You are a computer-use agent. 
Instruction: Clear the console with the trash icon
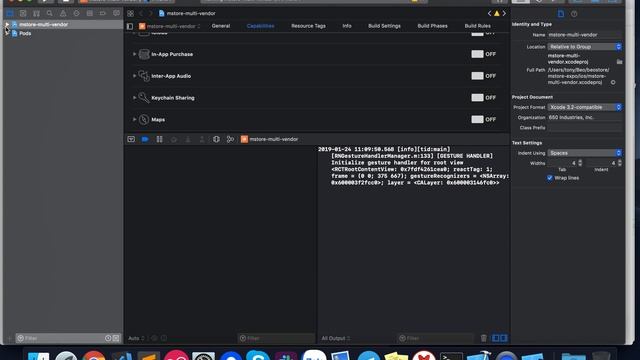(484, 338)
